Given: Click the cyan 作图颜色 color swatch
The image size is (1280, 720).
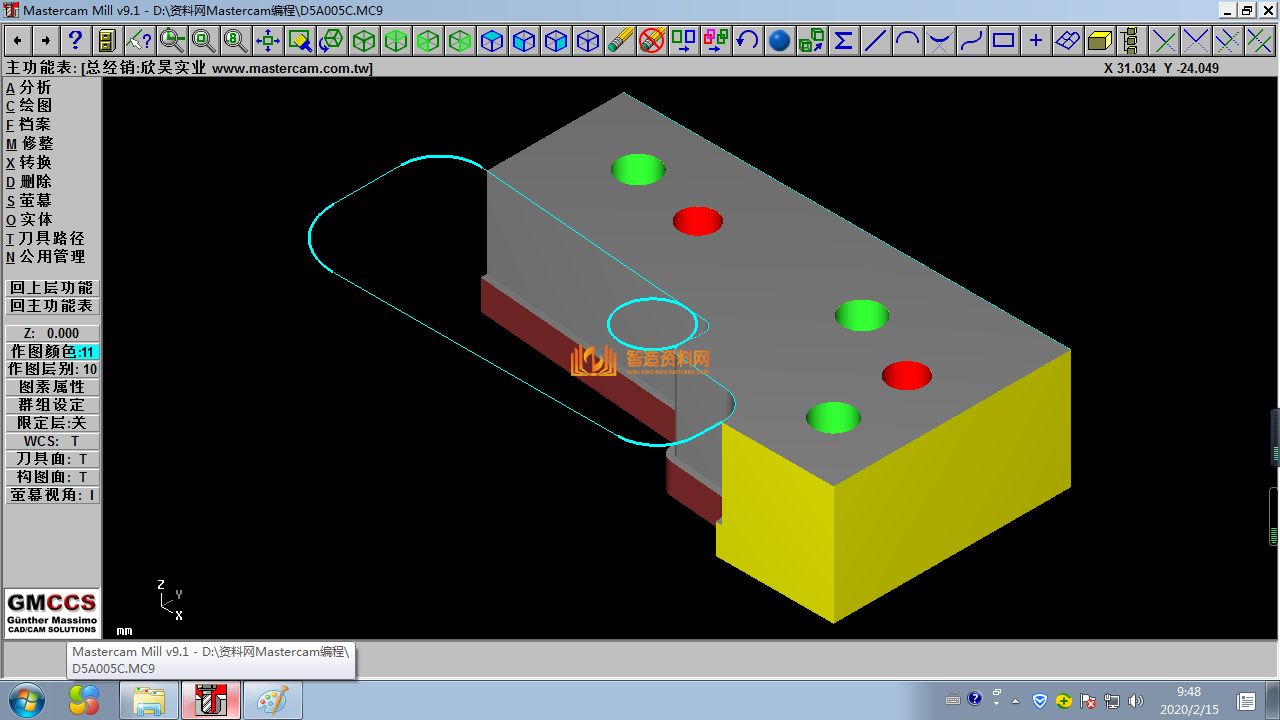Looking at the screenshot, I should tap(87, 352).
